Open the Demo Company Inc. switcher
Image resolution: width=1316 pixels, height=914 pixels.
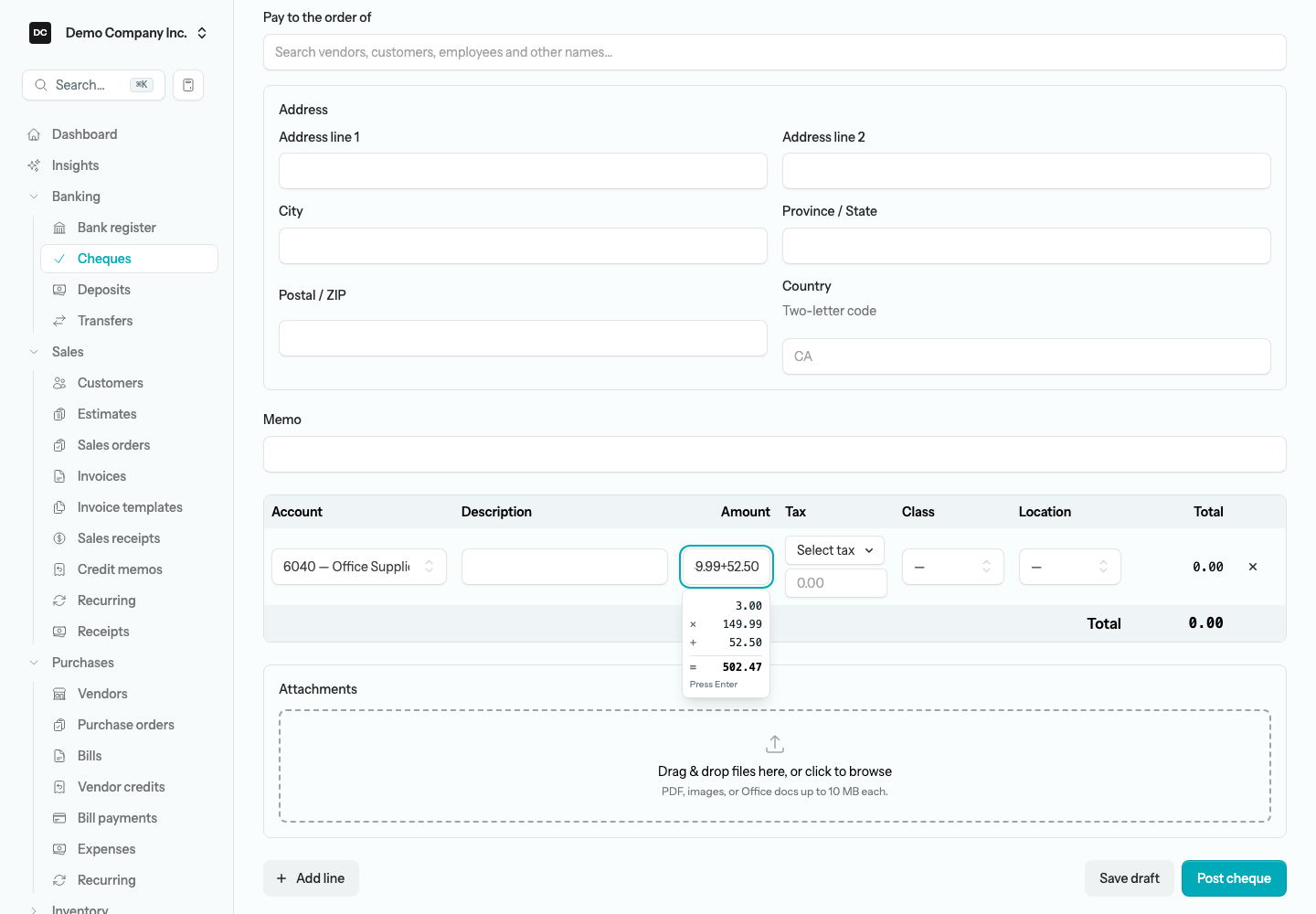pyautogui.click(x=119, y=33)
